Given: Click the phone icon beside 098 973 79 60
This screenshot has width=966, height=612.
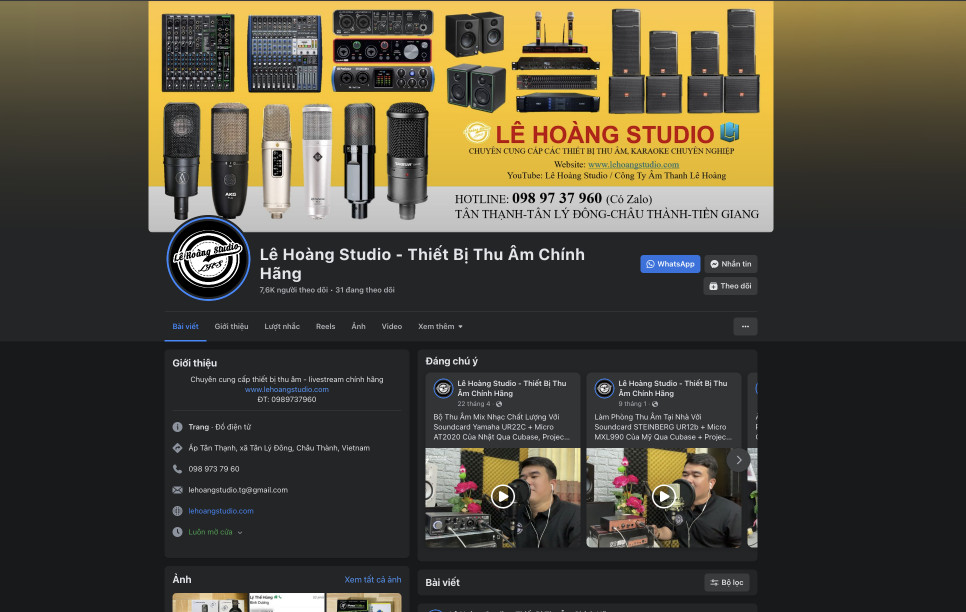Looking at the screenshot, I should tap(177, 469).
